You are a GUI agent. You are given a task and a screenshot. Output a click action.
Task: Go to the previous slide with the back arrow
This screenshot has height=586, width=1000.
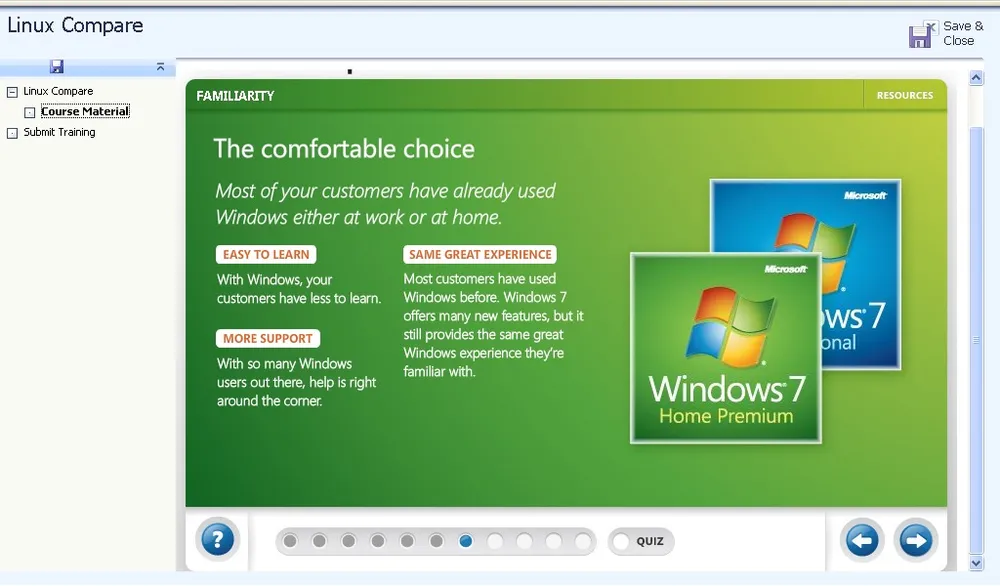pyautogui.click(x=862, y=541)
